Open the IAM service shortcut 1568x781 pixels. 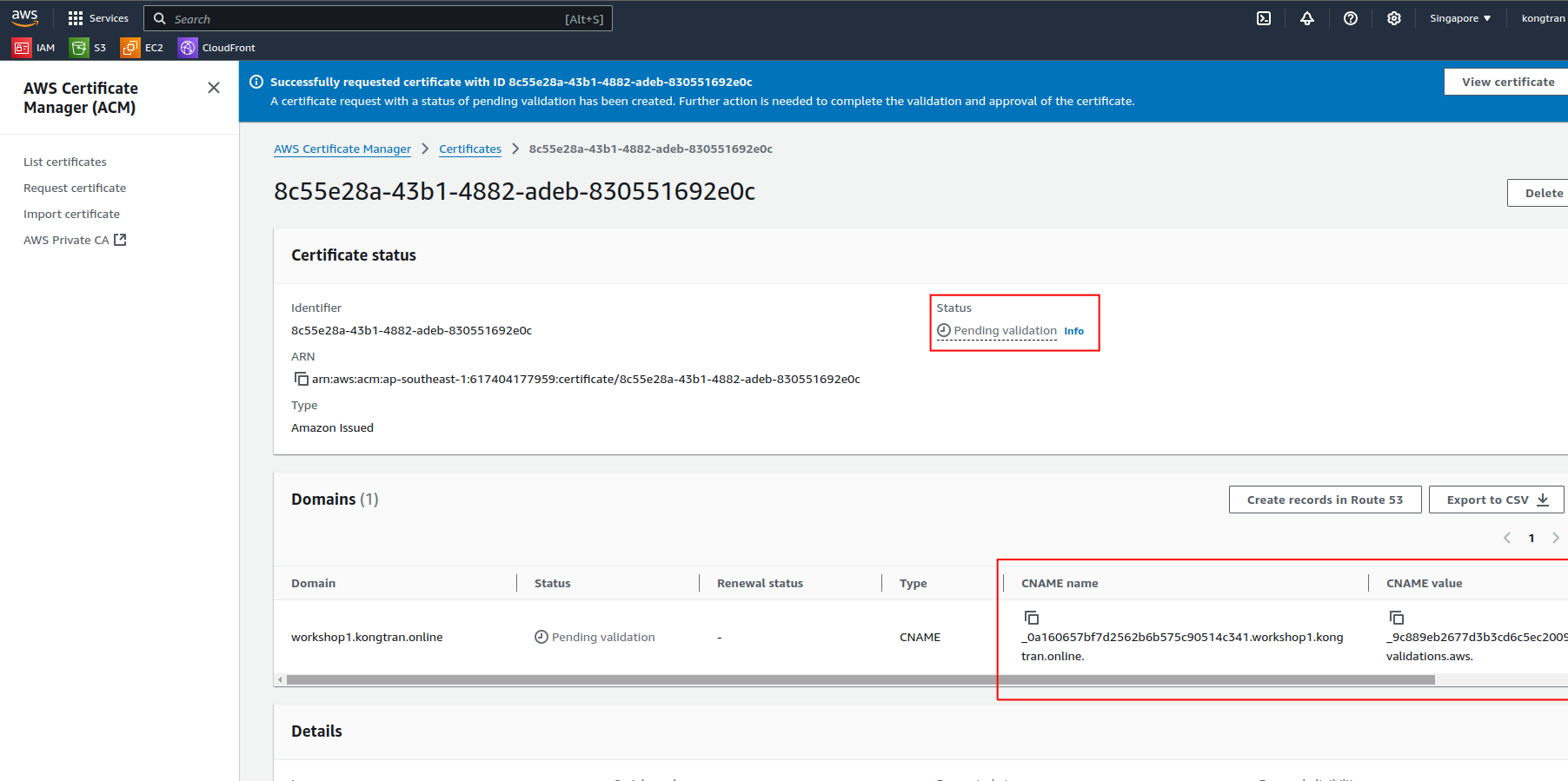34,48
